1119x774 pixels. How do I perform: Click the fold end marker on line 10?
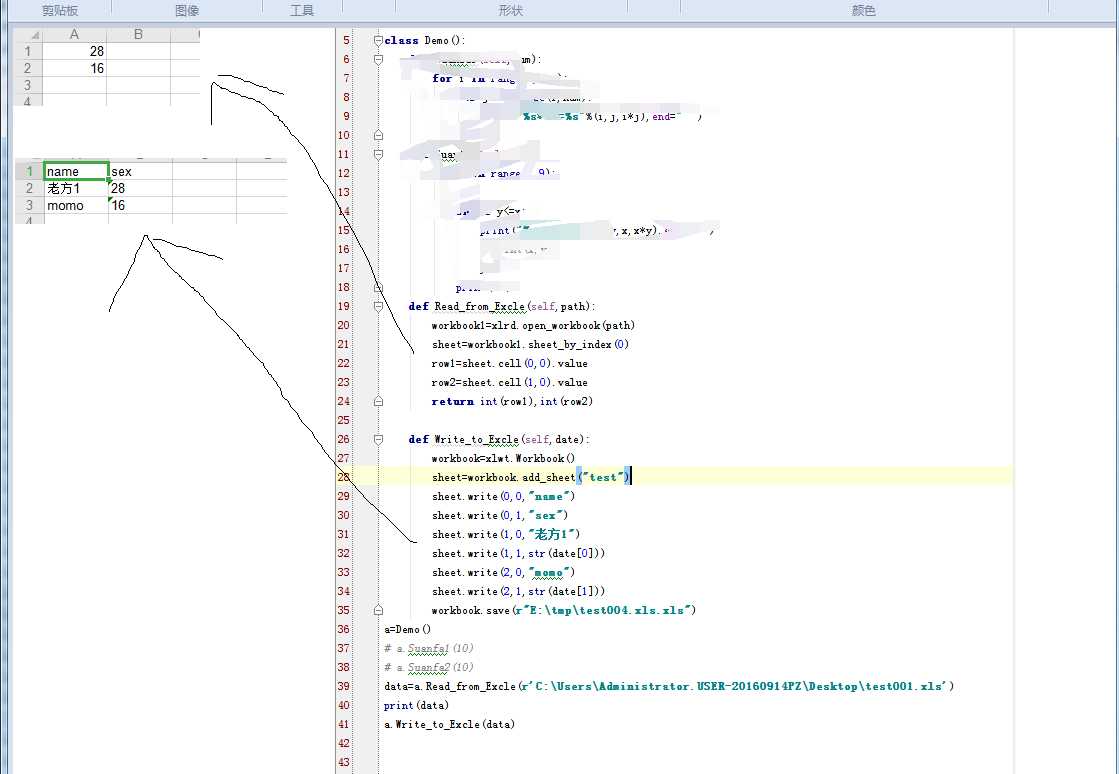[378, 136]
